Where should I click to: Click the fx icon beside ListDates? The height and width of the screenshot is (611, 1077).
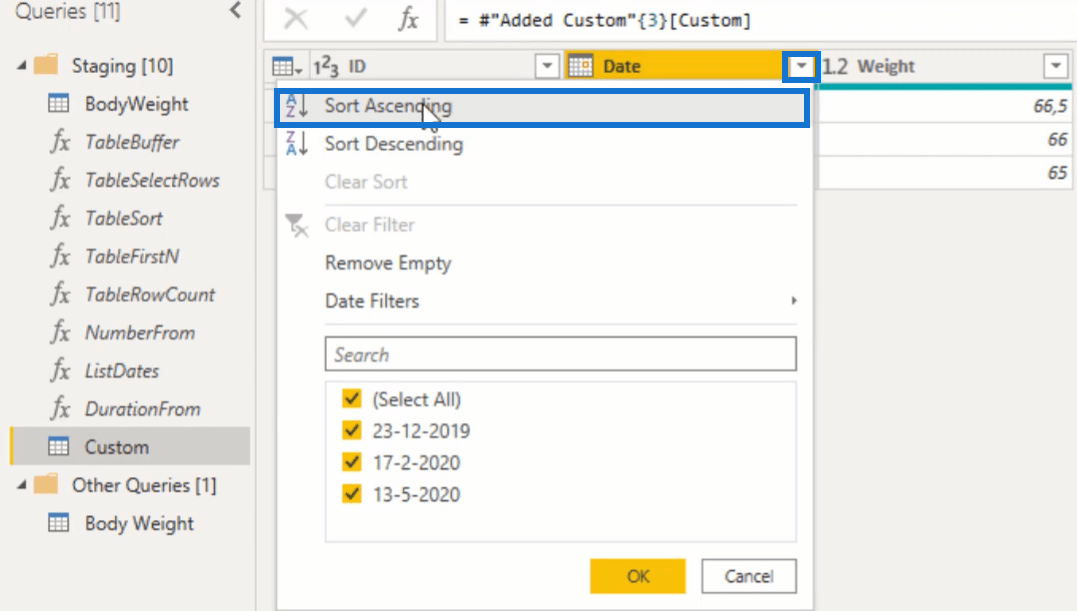[60, 370]
